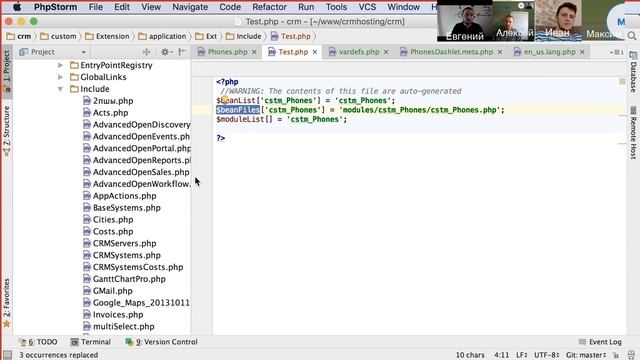Select the GlobalLinks folder icon
Image resolution: width=640 pixels, height=360 pixels.
pos(74,77)
